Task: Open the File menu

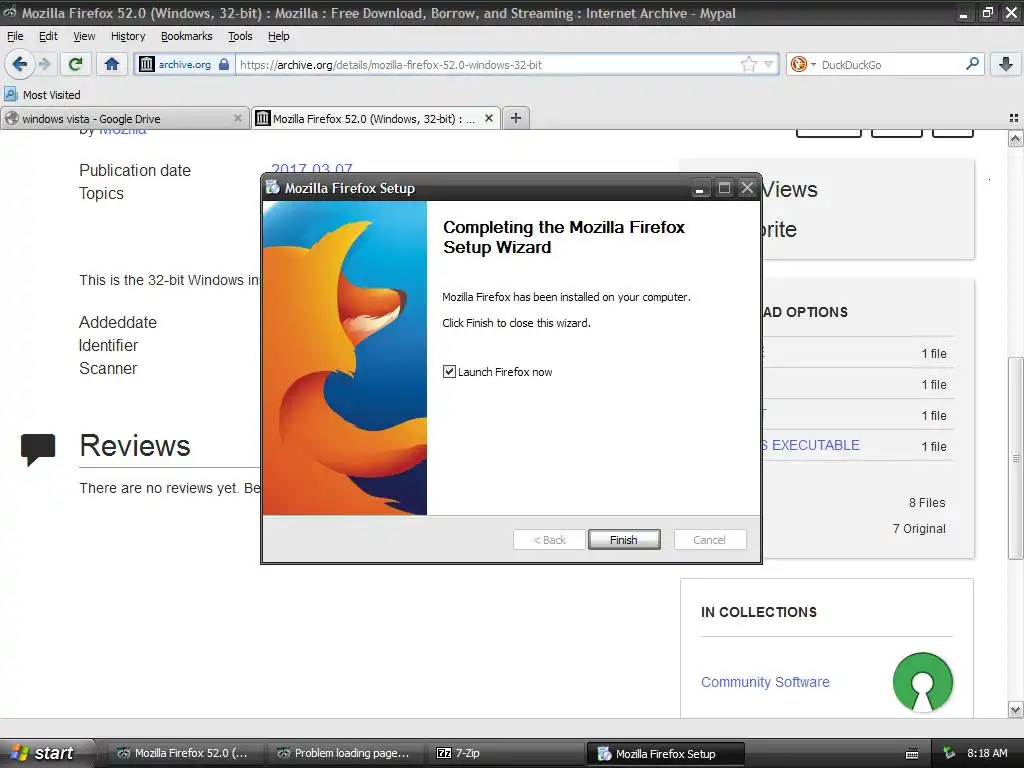Action: 15,36
